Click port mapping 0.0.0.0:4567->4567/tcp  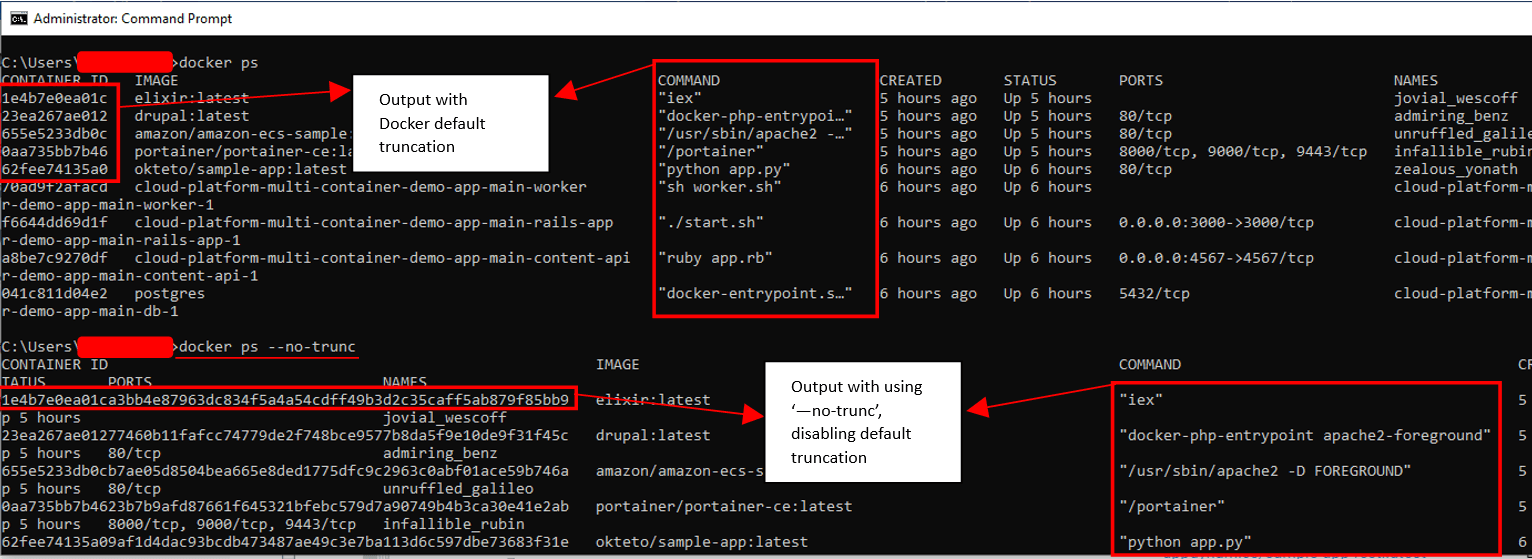click(x=1216, y=258)
